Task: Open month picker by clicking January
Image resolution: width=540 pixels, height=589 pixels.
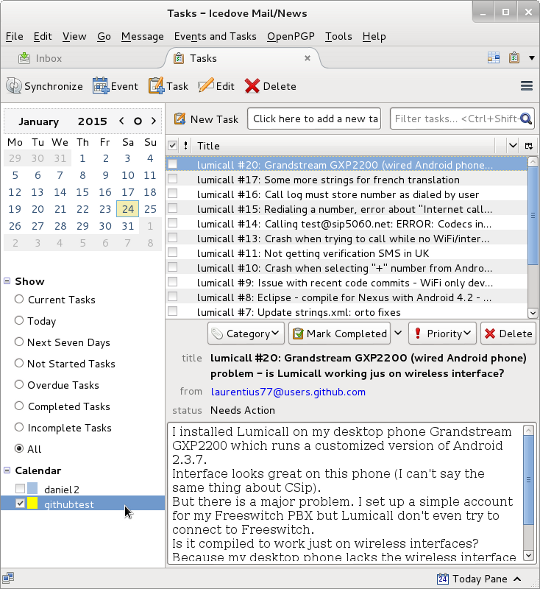Action: 39,121
